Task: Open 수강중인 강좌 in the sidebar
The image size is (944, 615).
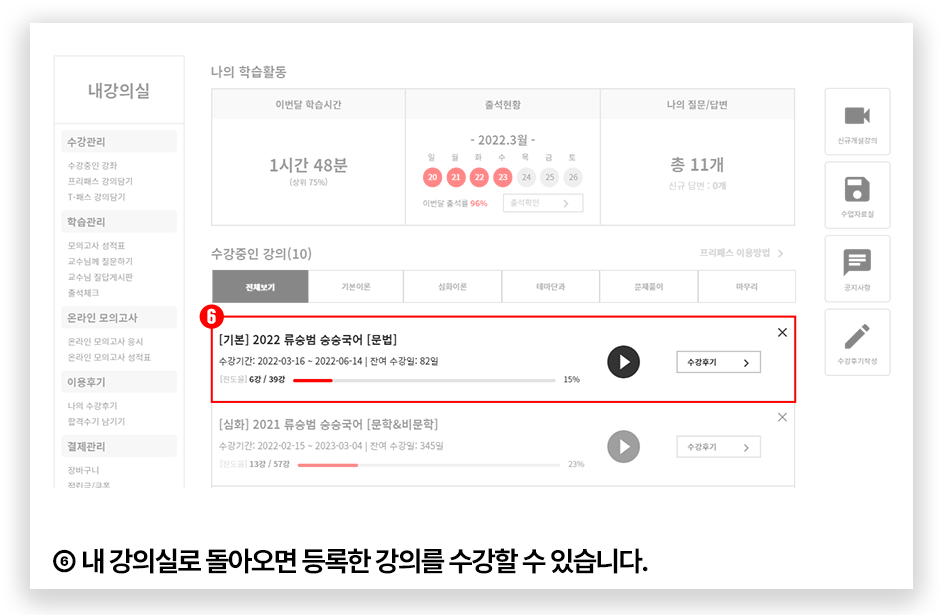Action: [92, 165]
